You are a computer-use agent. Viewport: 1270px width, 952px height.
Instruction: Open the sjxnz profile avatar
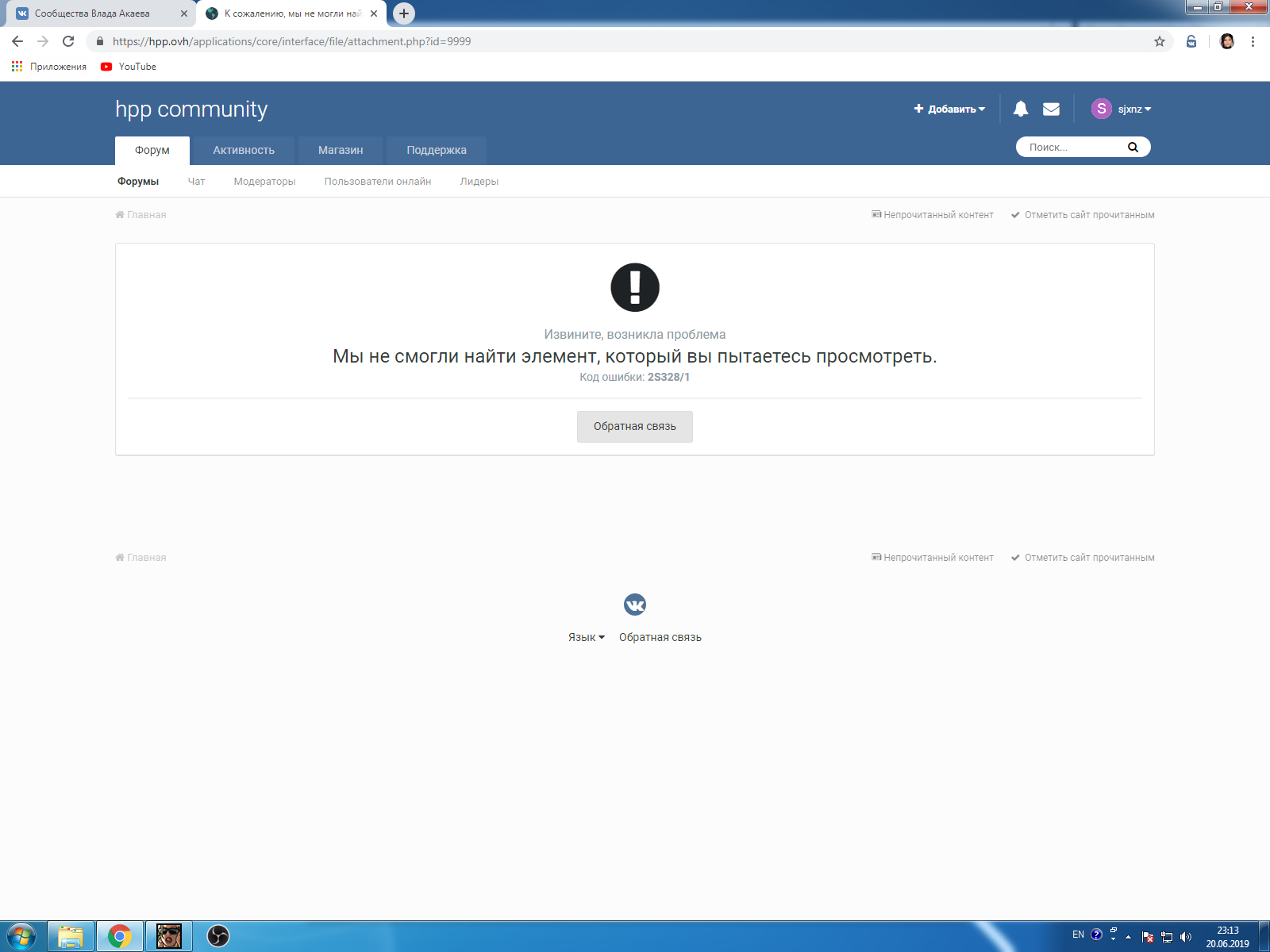[x=1103, y=109]
